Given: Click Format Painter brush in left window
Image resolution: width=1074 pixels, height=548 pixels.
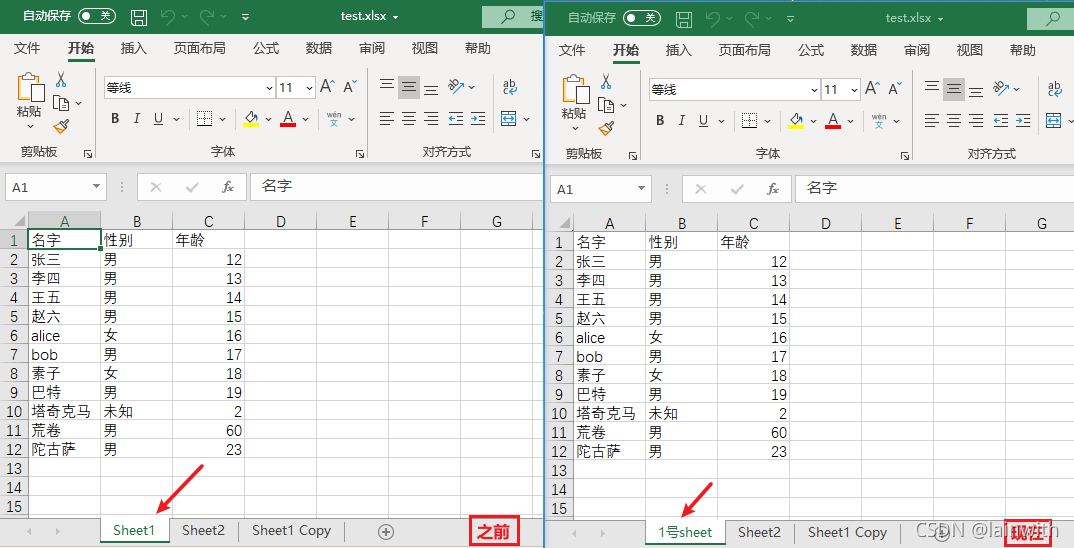Looking at the screenshot, I should (61, 126).
